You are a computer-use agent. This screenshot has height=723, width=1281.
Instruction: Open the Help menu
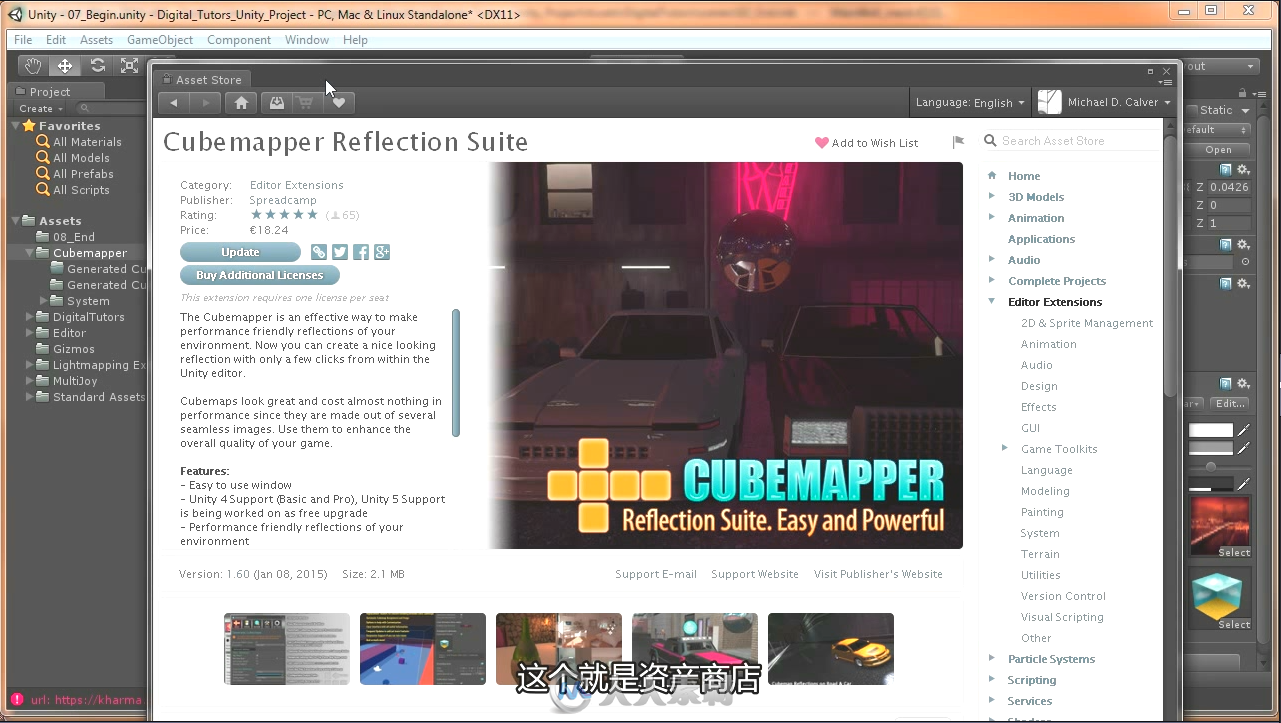tap(355, 40)
